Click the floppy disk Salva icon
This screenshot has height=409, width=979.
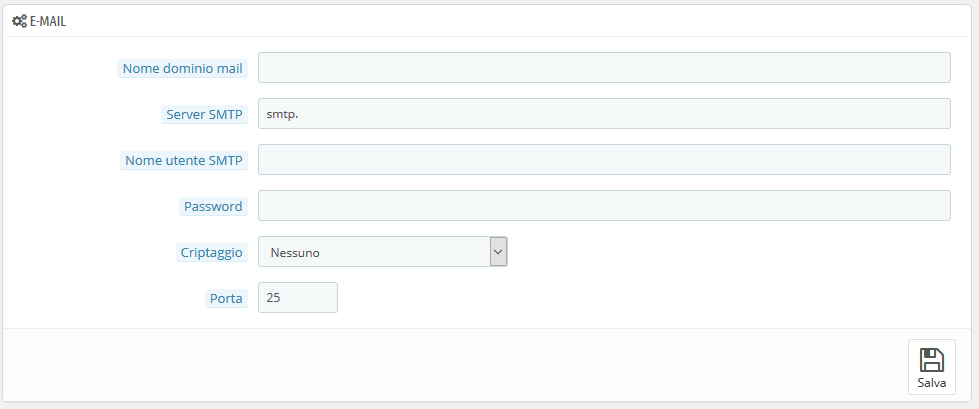[x=932, y=360]
